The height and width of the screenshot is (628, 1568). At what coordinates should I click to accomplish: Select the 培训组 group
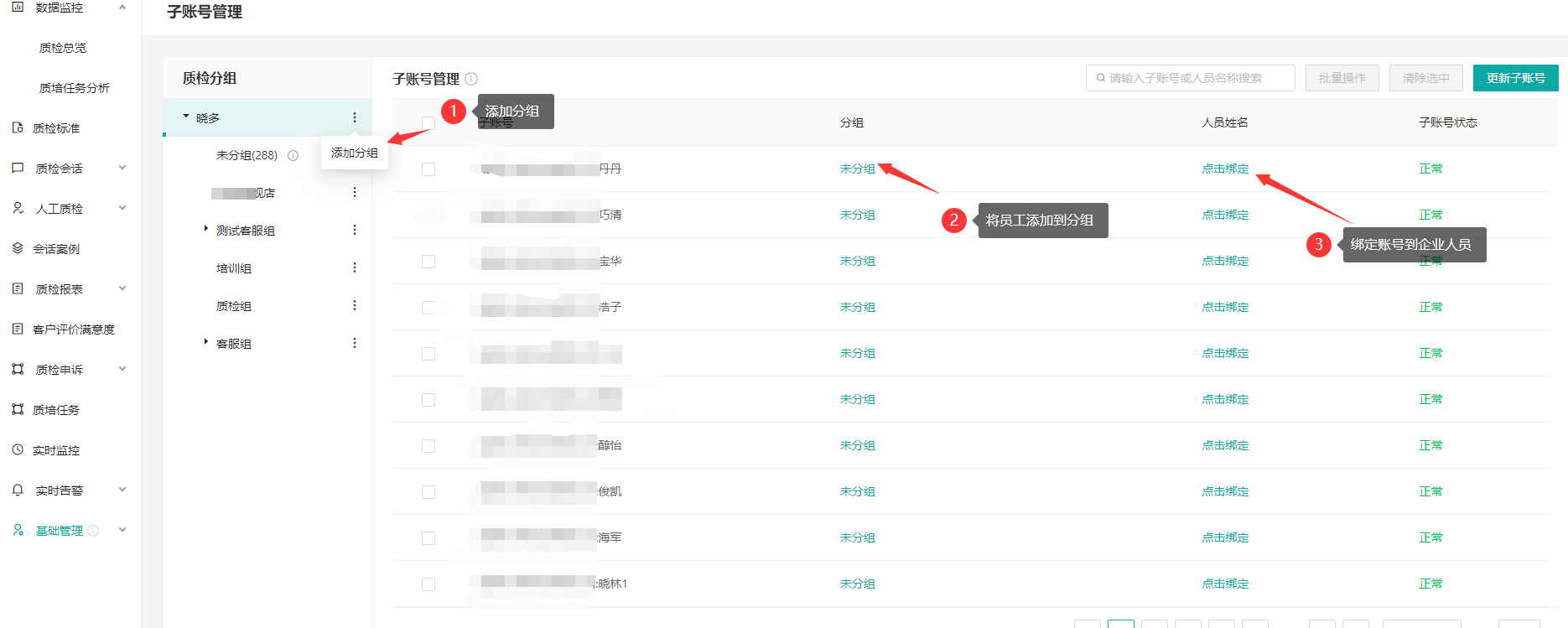234,268
